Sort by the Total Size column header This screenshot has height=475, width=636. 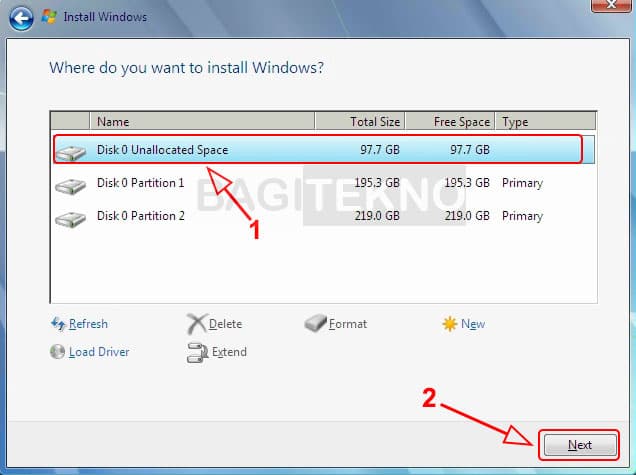pos(360,121)
